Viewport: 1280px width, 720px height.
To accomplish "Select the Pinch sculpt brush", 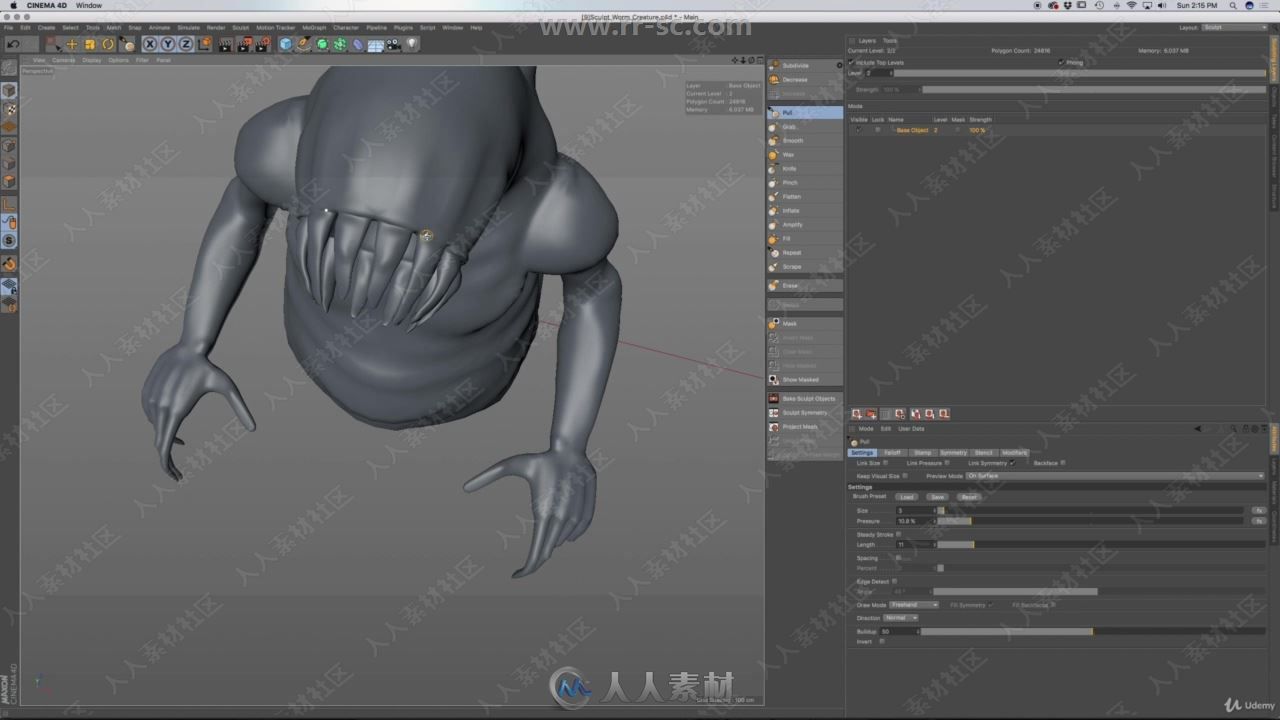I will coord(805,183).
